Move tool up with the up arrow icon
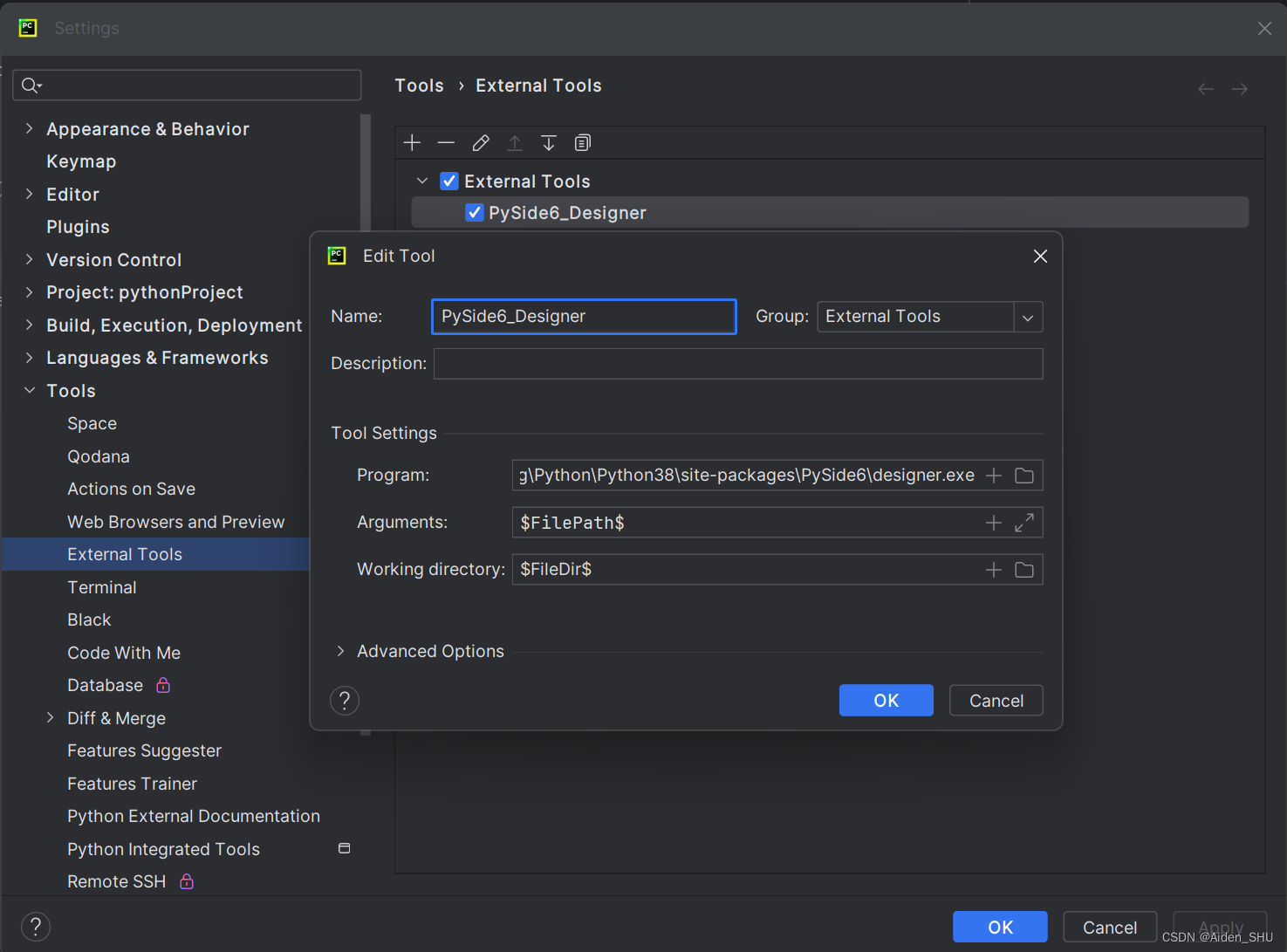Viewport: 1287px width, 952px height. [x=515, y=142]
